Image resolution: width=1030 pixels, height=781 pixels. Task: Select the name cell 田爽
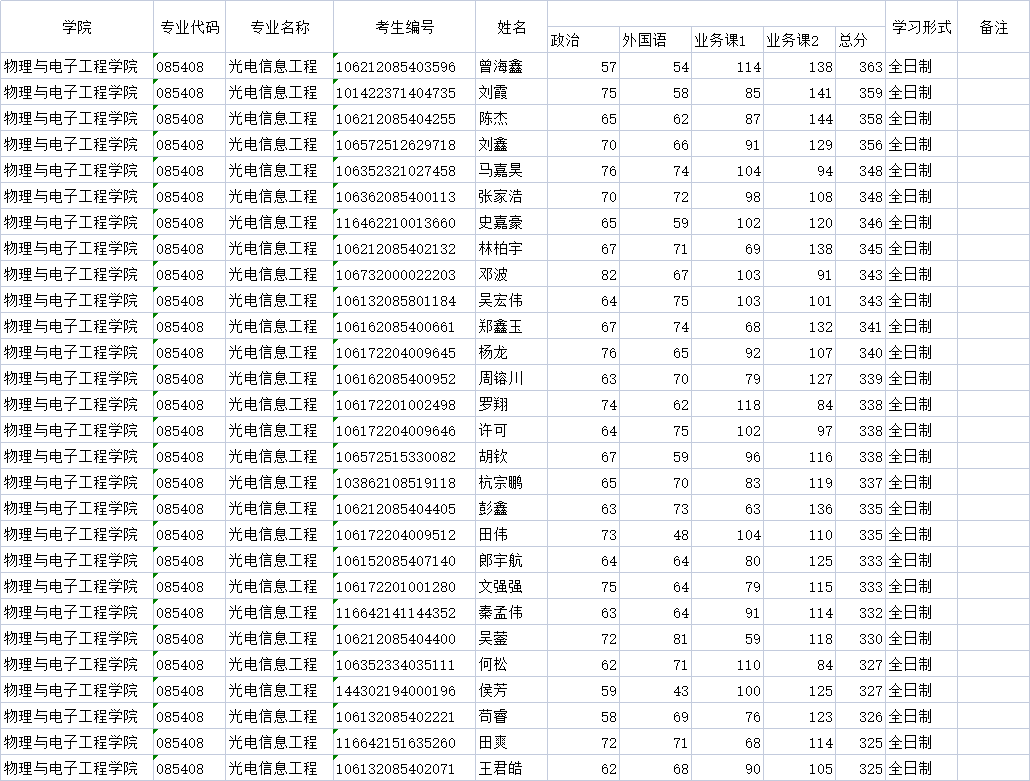[x=511, y=743]
